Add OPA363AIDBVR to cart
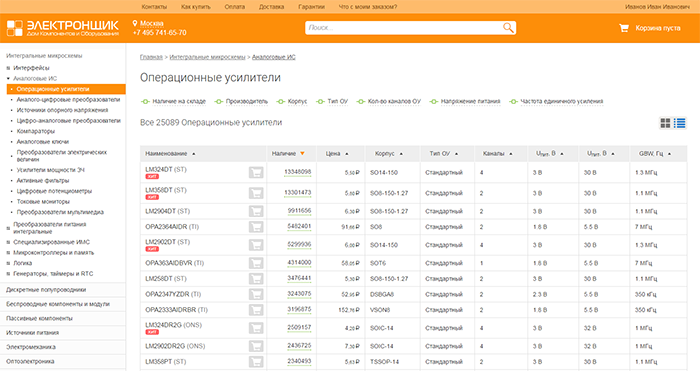700x371 pixels. [x=256, y=263]
